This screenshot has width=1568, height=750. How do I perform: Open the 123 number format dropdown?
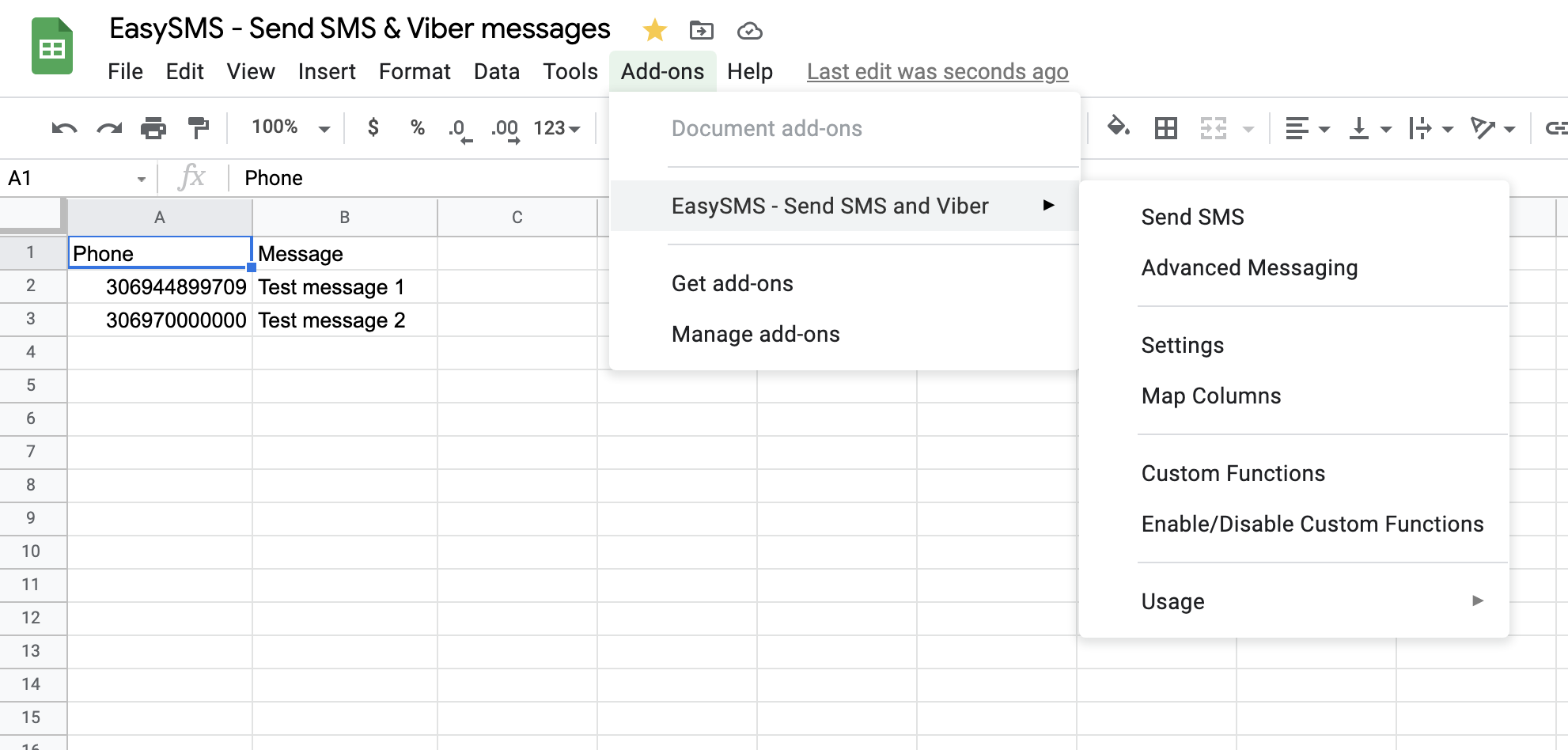pyautogui.click(x=556, y=128)
